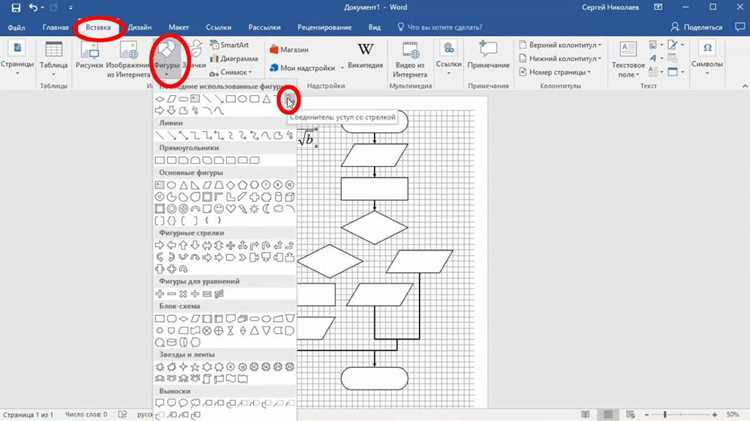Choose the minus sign under Фигуры для уравнений
The height and width of the screenshot is (421, 750).
pyautogui.click(x=171, y=294)
